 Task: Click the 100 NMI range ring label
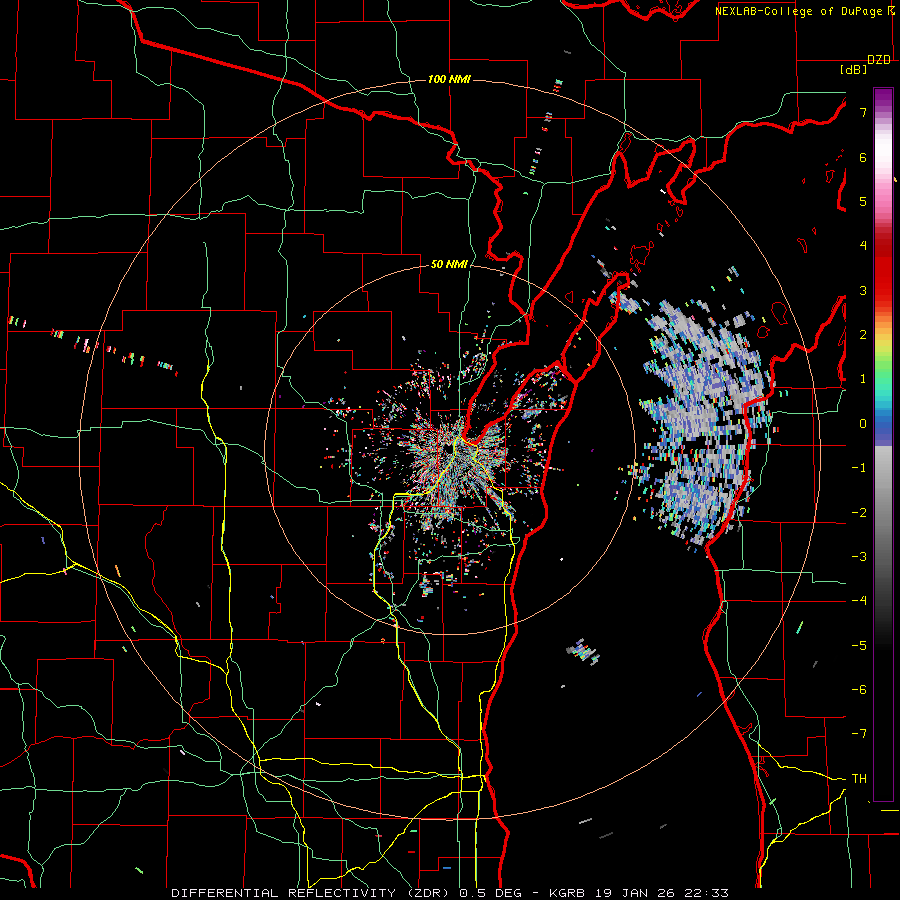point(449,79)
